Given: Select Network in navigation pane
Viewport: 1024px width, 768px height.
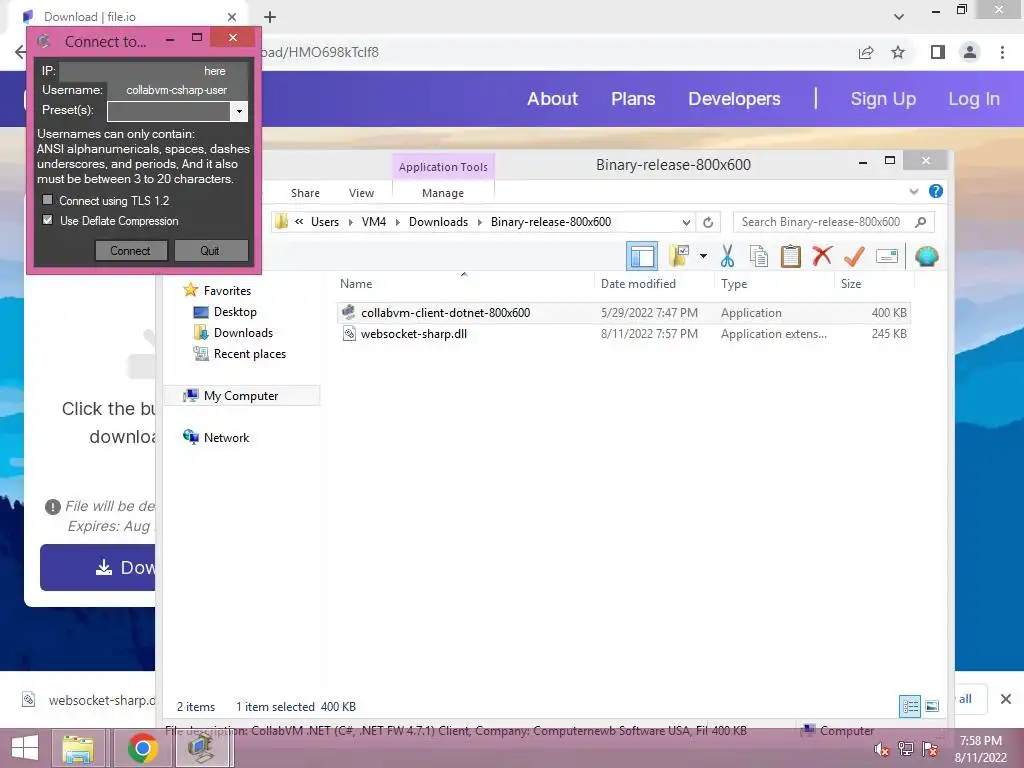Looking at the screenshot, I should click(x=226, y=438).
